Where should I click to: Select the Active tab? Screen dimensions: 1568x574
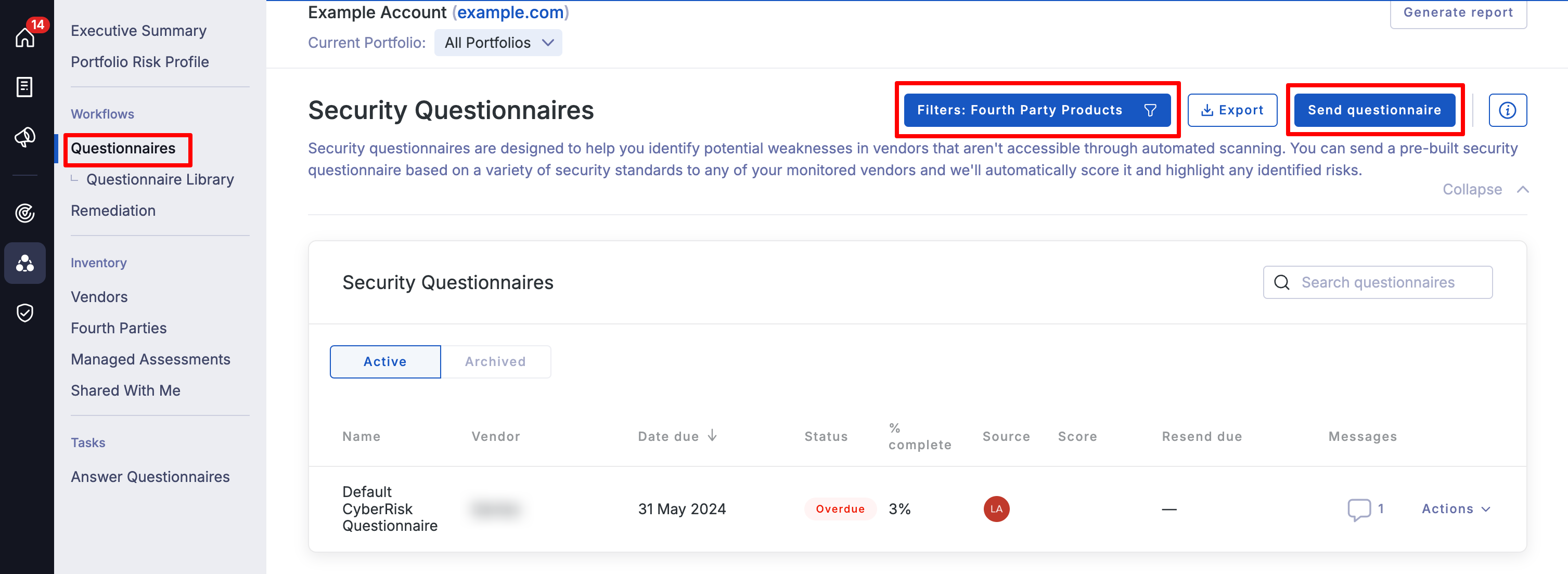coord(384,362)
